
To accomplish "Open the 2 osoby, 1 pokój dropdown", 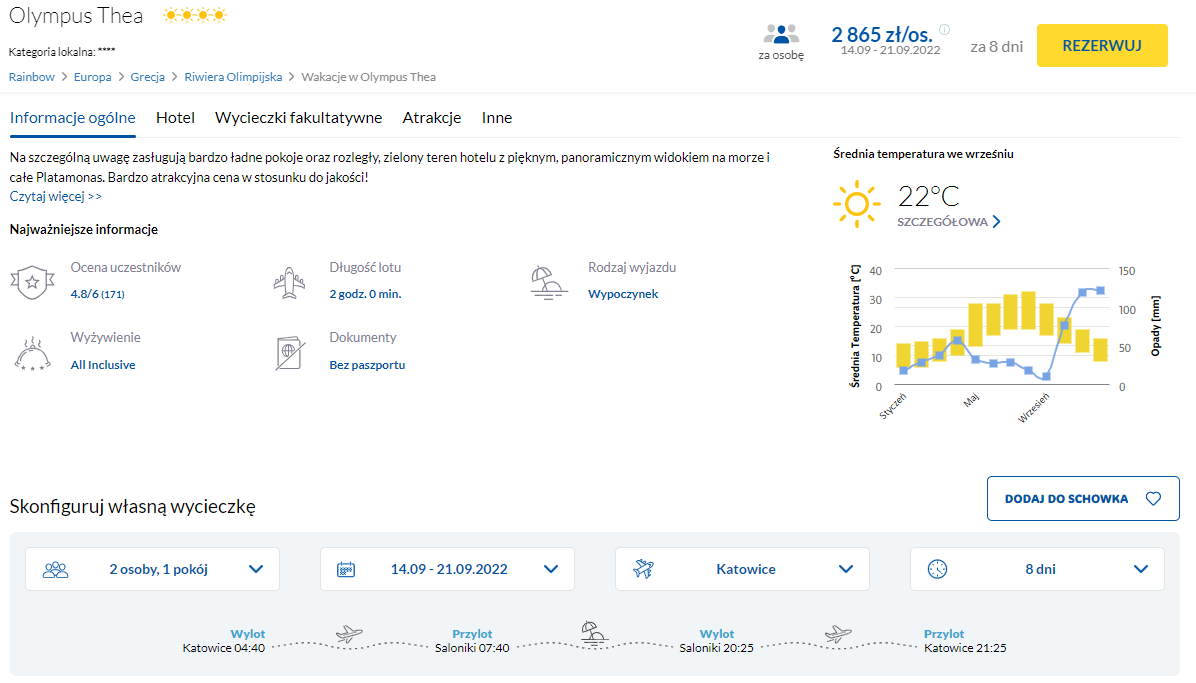I will click(x=153, y=569).
